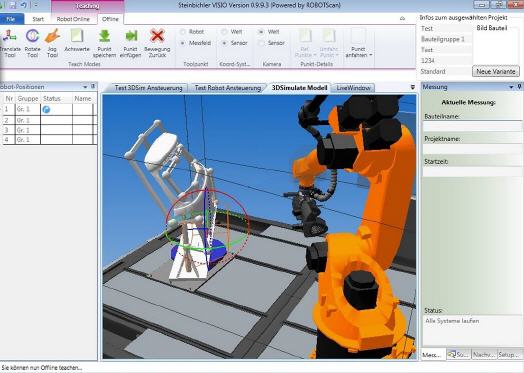Viewport: 524px width, 373px height.
Task: Click the Bewegung Zurück red X icon
Action: point(157,36)
